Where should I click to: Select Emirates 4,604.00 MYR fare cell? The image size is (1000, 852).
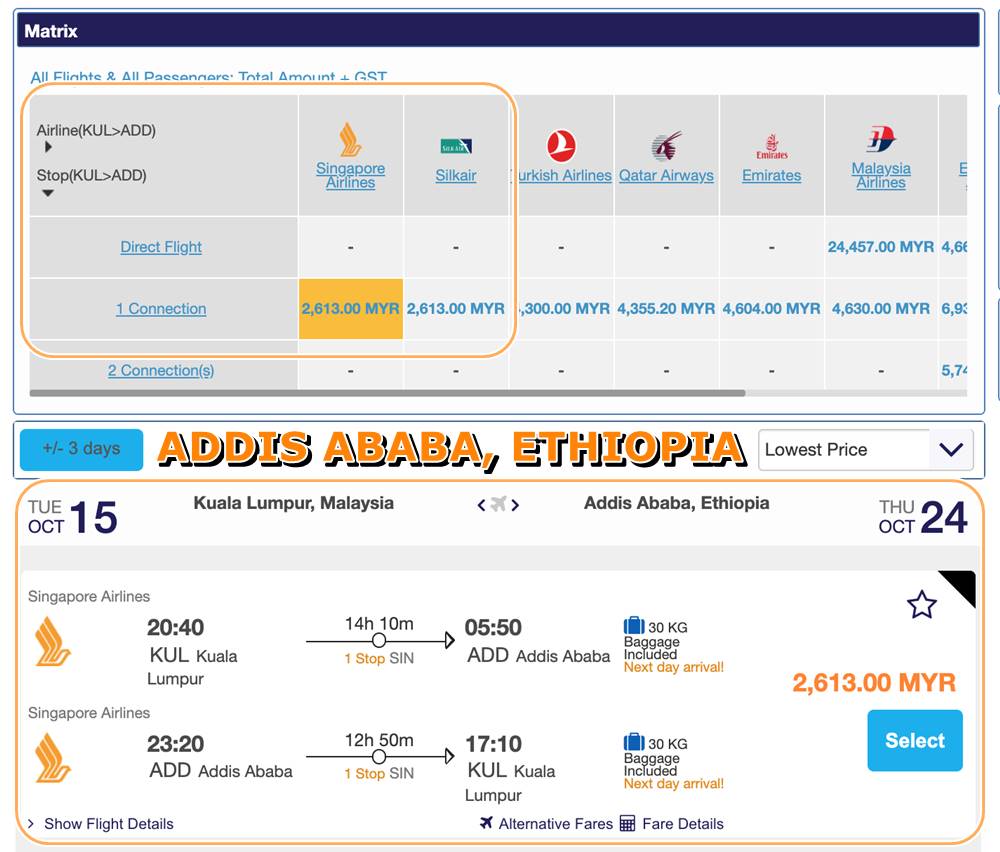(772, 309)
